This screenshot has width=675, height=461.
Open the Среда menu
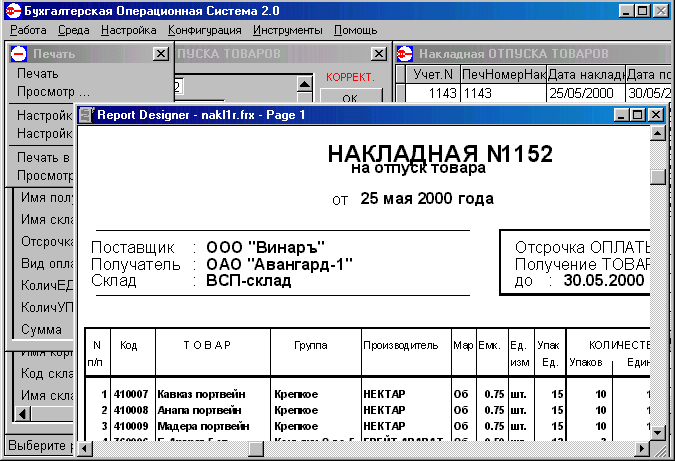pos(74,30)
